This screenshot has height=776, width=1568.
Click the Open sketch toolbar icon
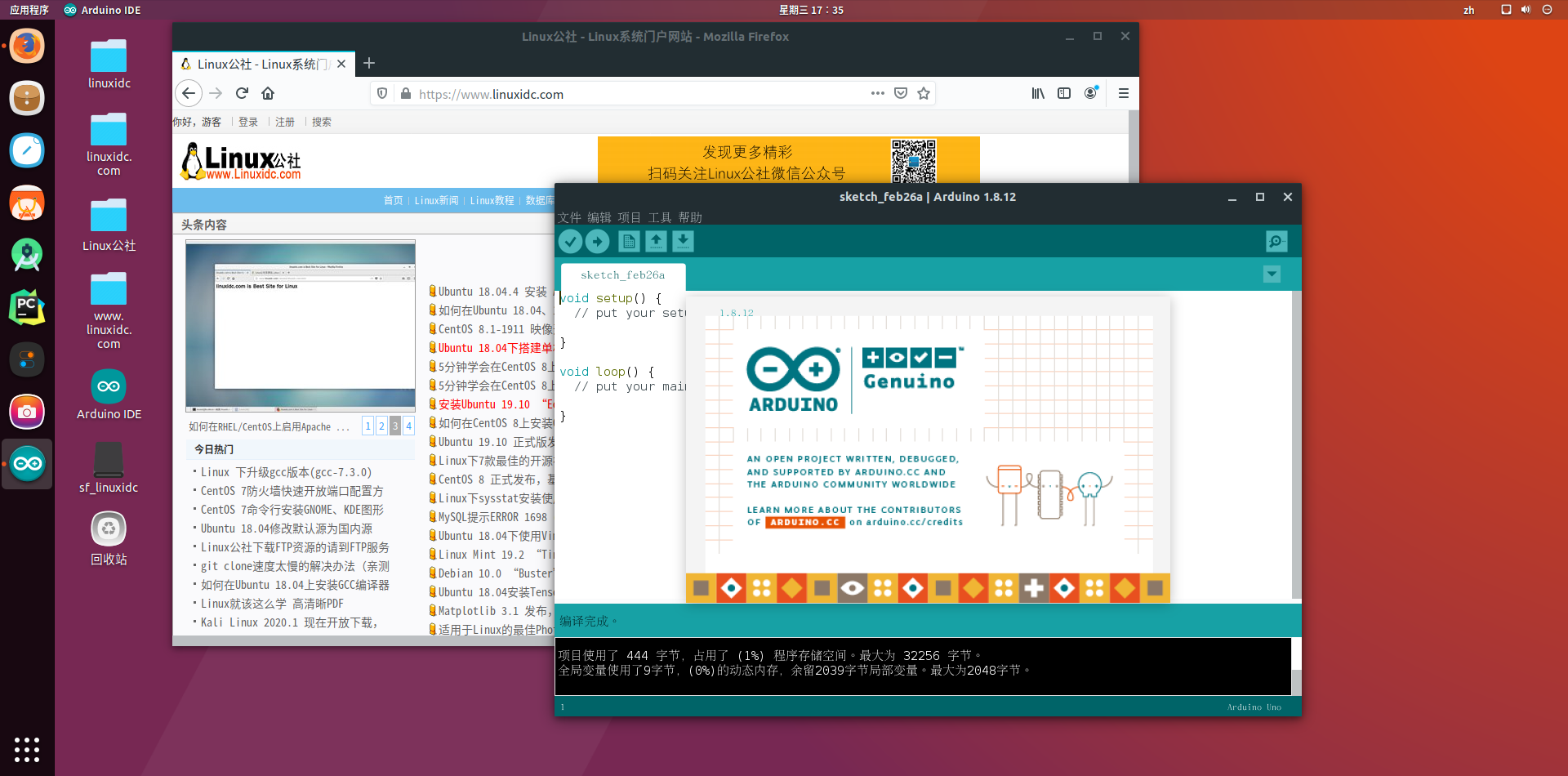coord(656,241)
